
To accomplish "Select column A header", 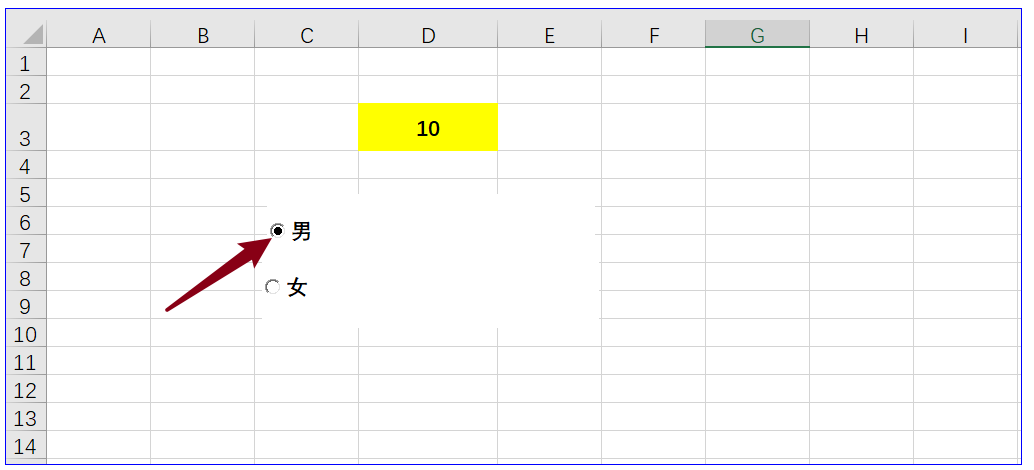I will [x=99, y=34].
